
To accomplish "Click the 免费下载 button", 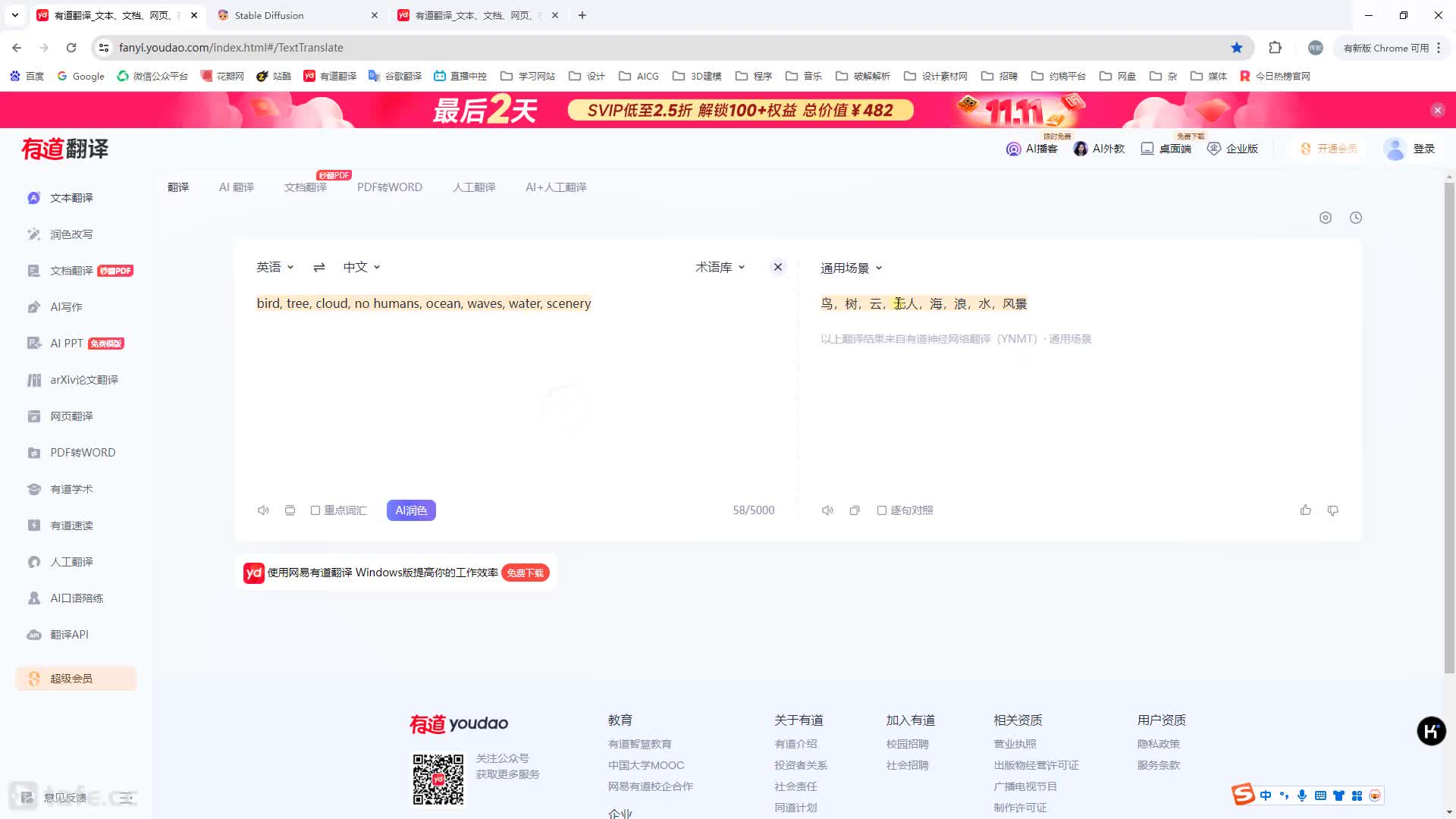I will click(526, 573).
